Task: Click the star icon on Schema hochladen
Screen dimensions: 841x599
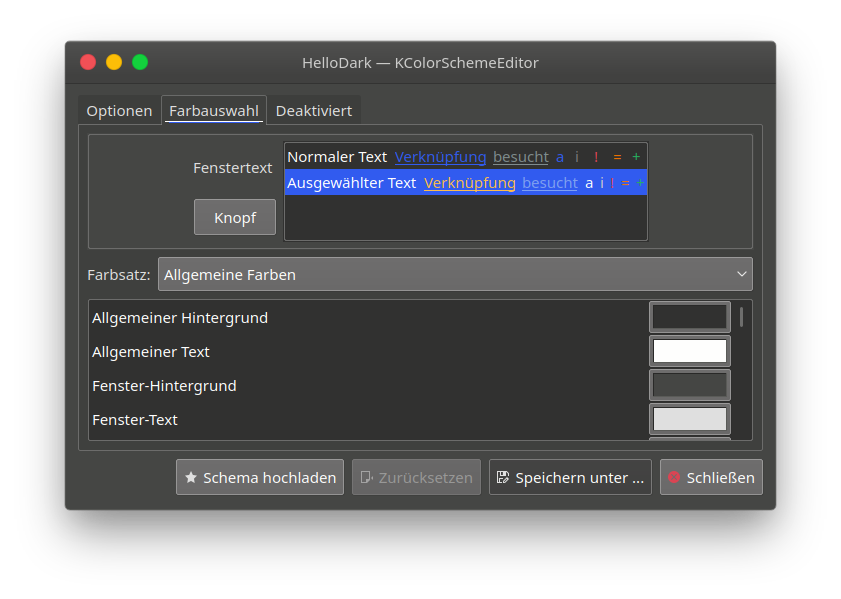Action: [191, 477]
